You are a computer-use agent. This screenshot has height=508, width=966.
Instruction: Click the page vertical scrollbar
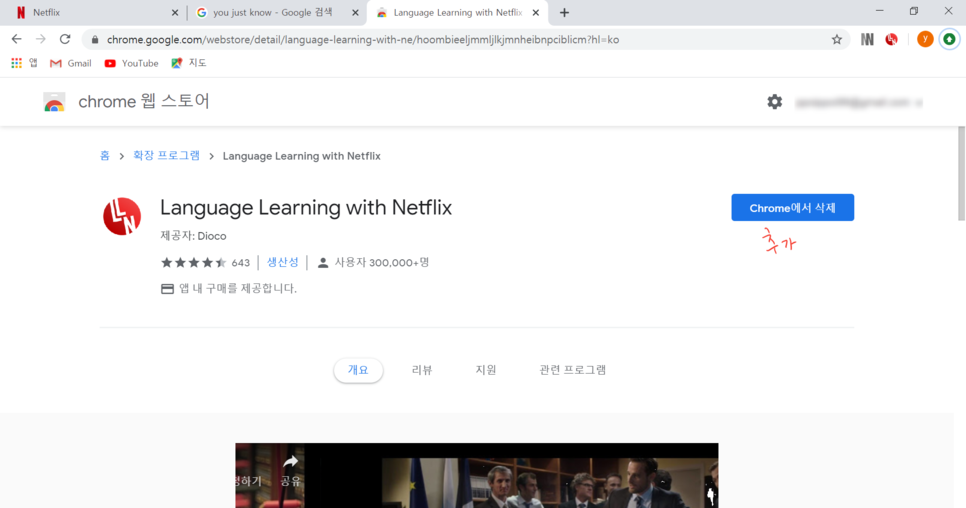(x=961, y=173)
